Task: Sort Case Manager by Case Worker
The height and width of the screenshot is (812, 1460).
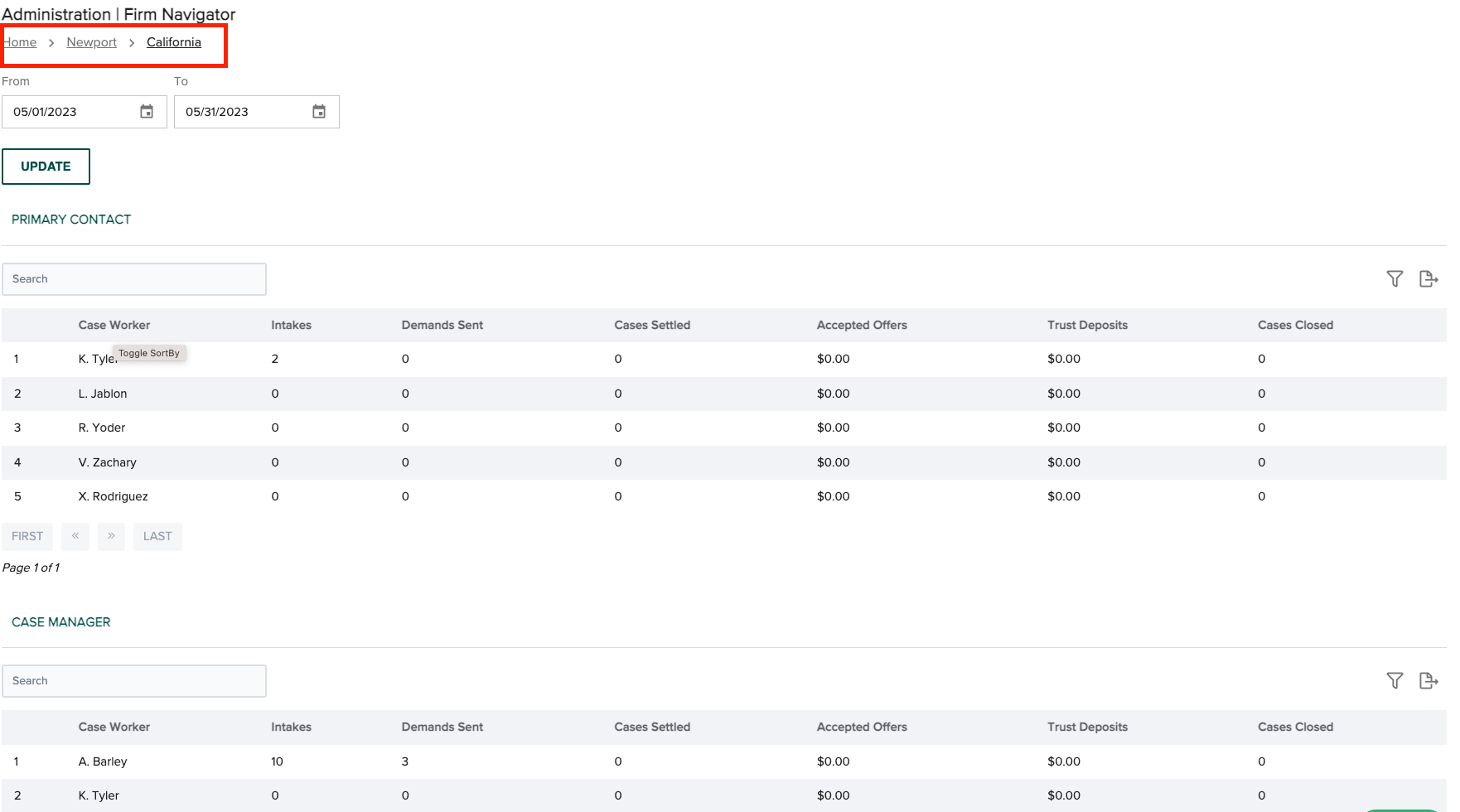Action: pos(114,727)
